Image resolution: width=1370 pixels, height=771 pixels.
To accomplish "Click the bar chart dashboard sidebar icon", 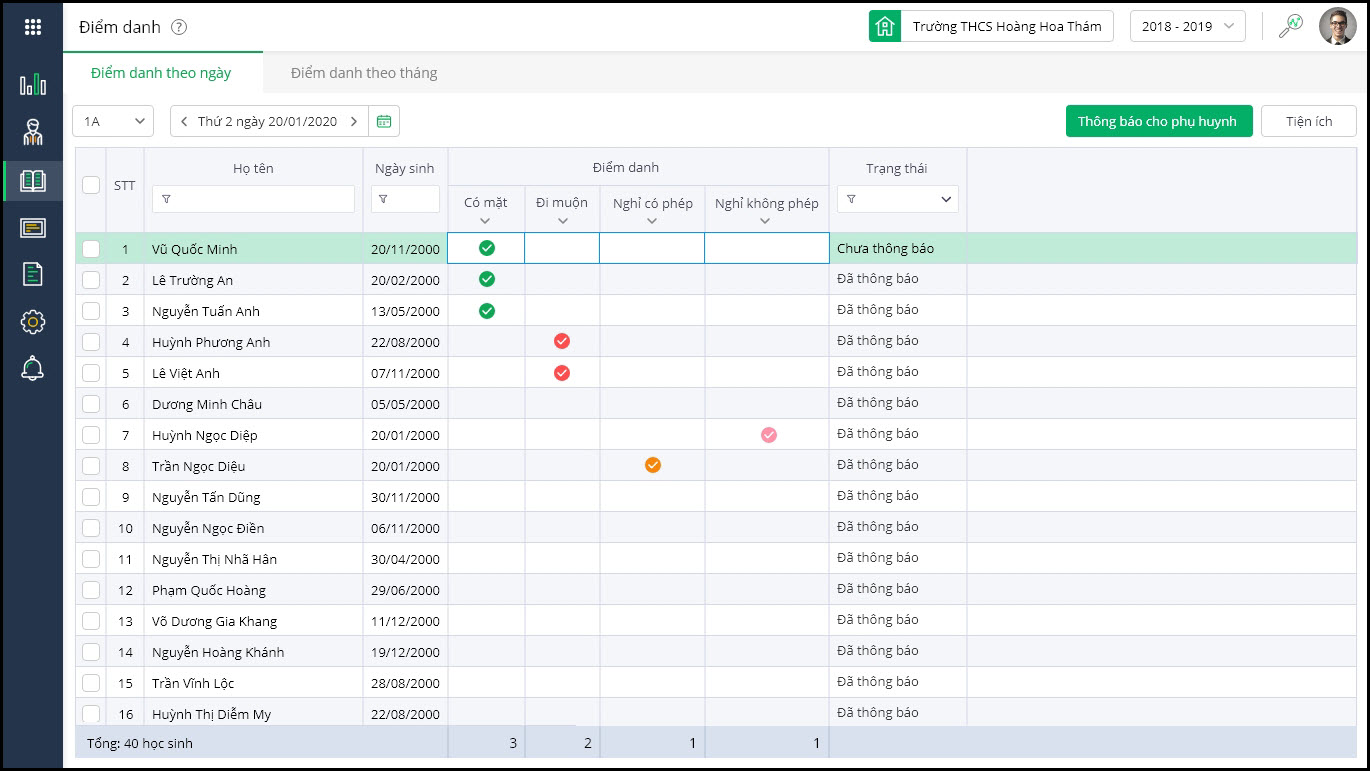I will 32,84.
